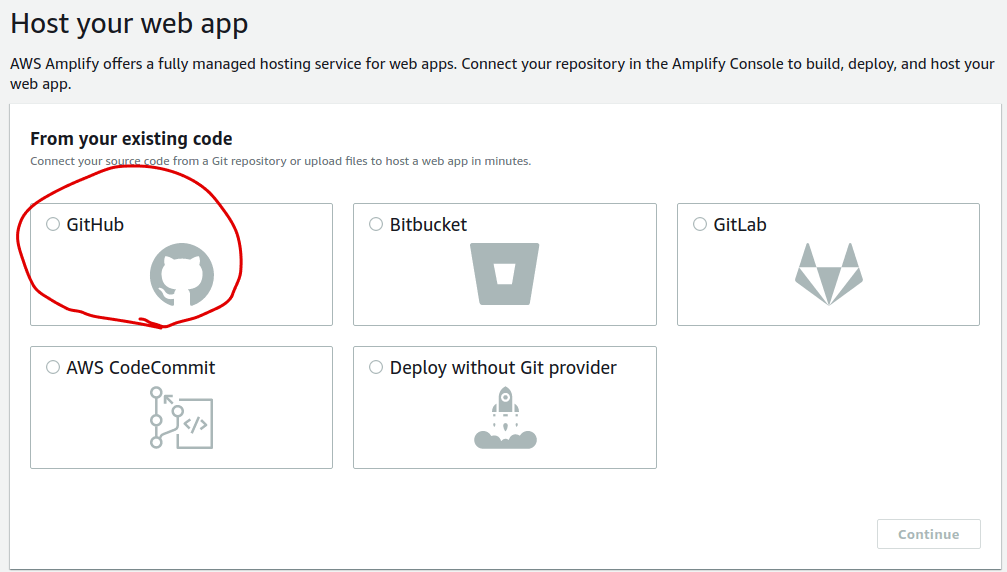
Task: Pick the AWS CodeCommit radio button
Action: point(53,368)
